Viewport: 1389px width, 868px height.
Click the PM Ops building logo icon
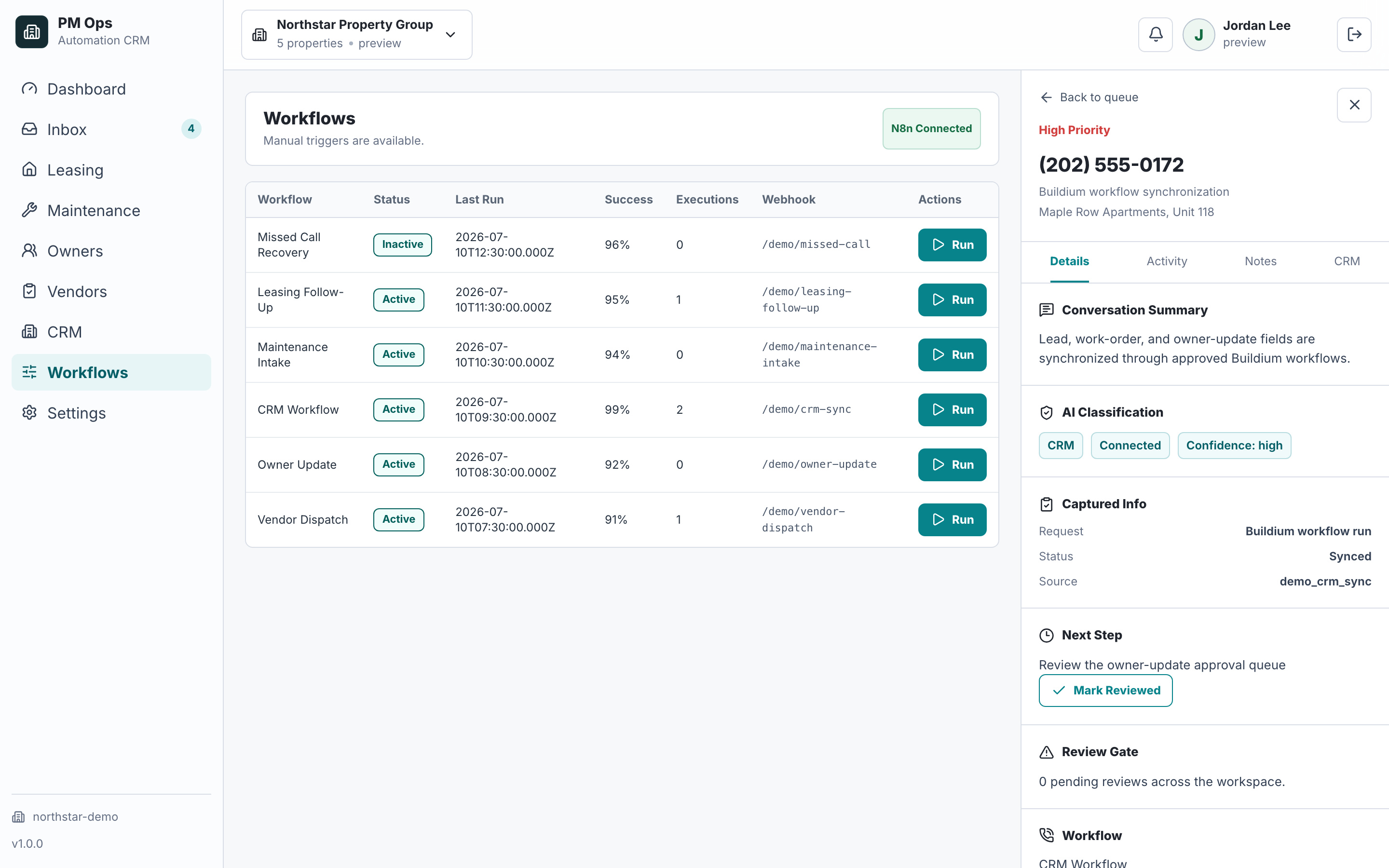pos(31,31)
